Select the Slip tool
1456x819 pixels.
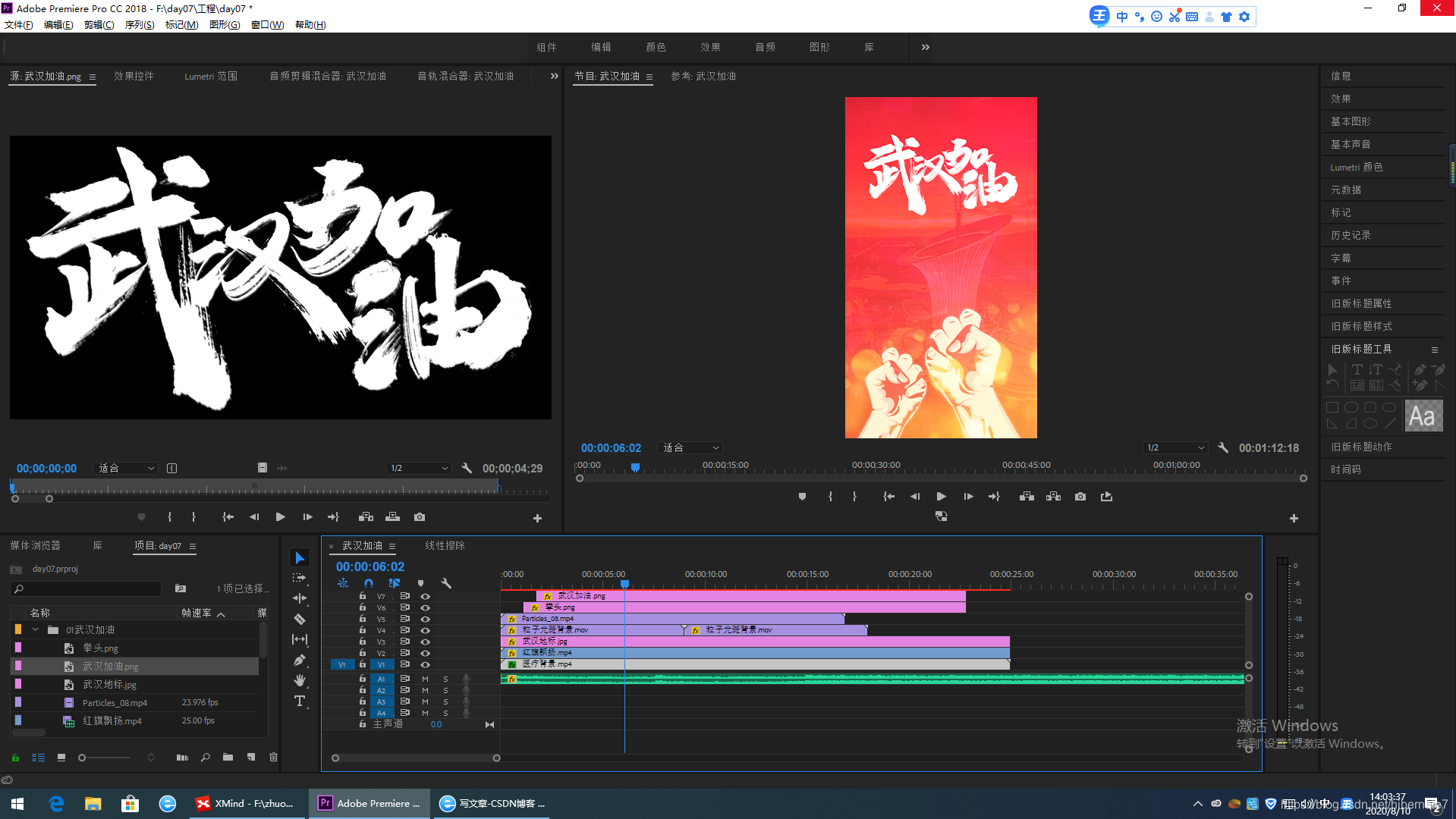click(x=300, y=639)
